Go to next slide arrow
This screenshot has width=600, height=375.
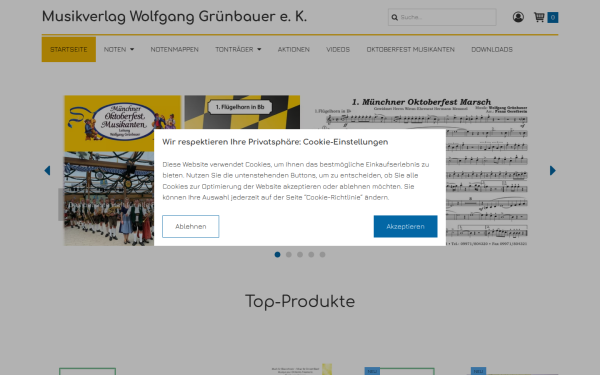553,170
